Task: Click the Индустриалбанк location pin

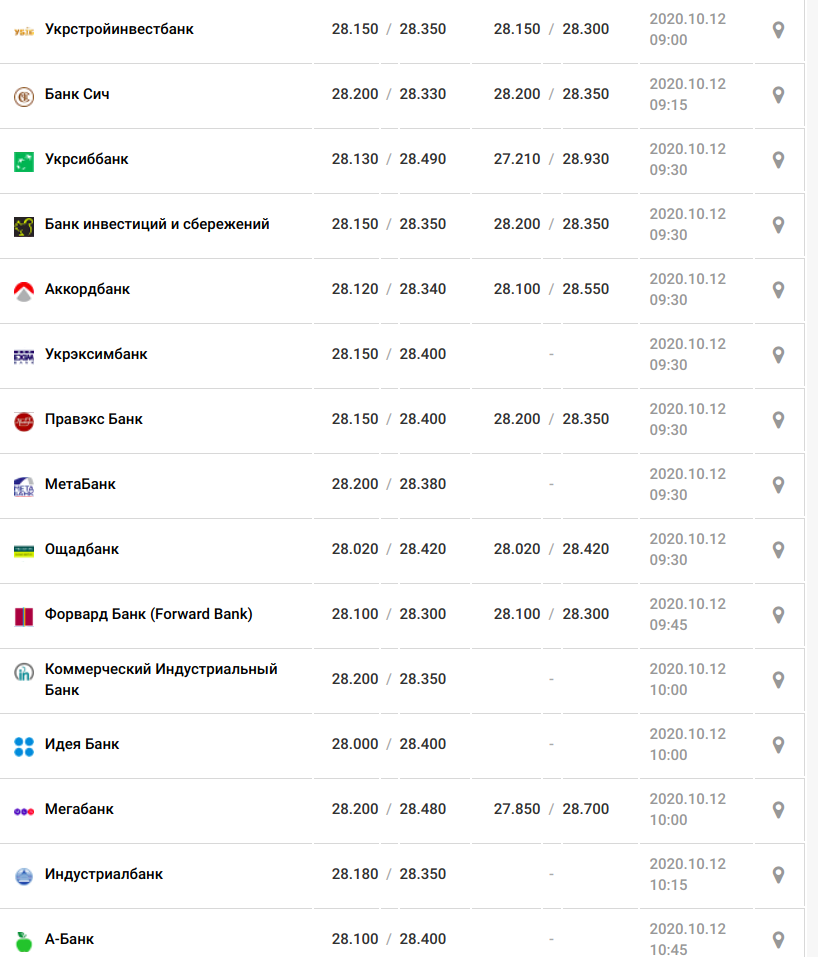Action: [778, 875]
